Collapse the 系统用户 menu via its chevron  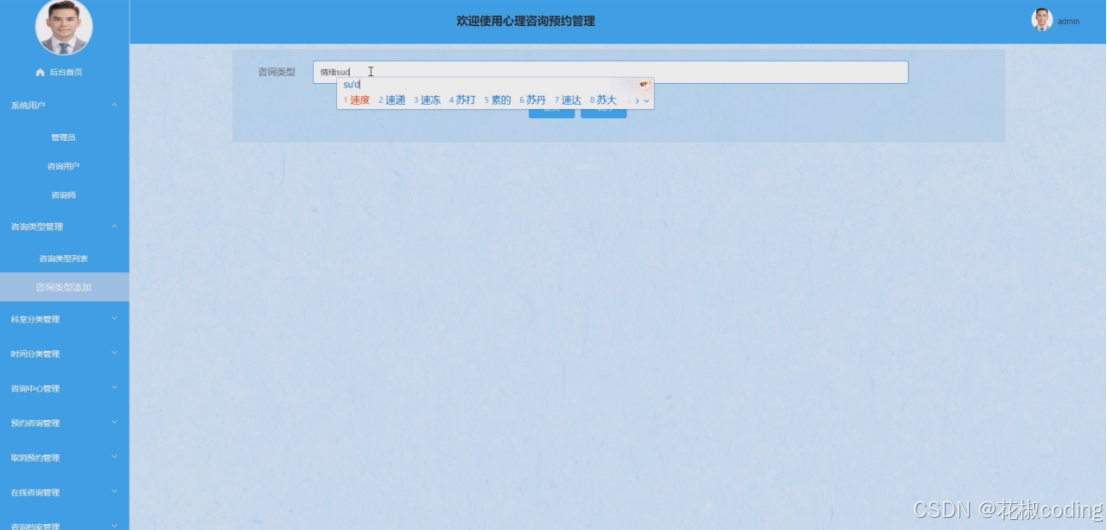(x=114, y=105)
